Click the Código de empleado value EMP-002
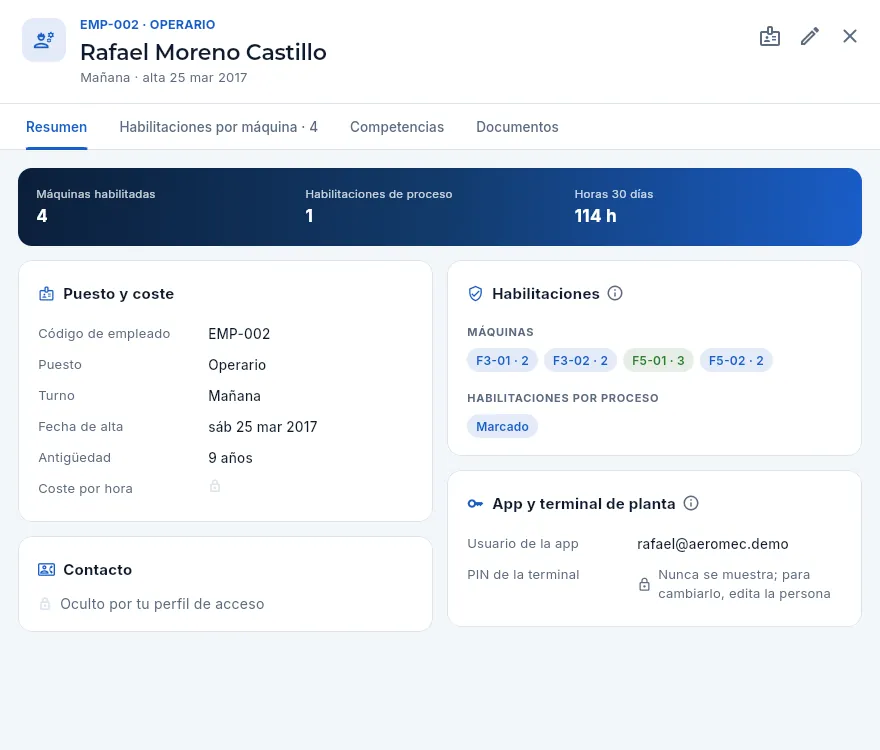Screen dimensions: 880x750 coord(239,334)
